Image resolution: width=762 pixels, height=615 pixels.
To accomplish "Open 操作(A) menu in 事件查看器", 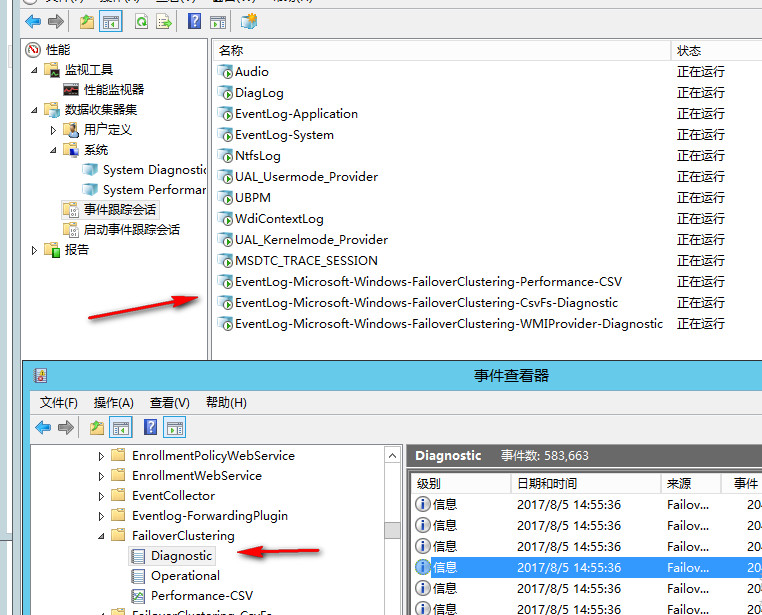I will click(x=113, y=403).
